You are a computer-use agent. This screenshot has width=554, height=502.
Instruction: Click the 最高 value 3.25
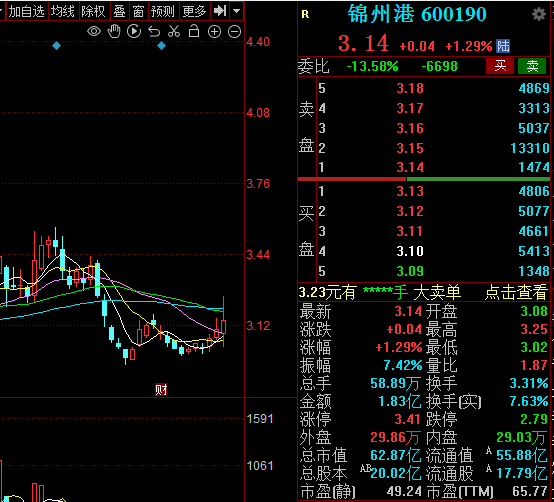pyautogui.click(x=534, y=329)
